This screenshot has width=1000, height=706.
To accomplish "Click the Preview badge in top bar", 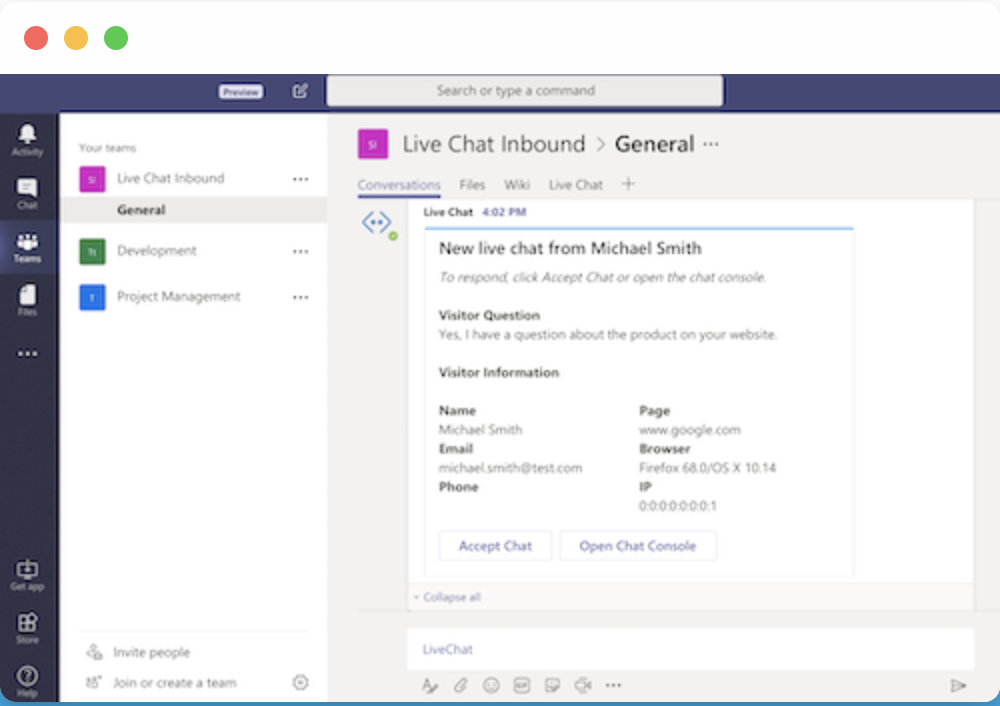I will pyautogui.click(x=241, y=92).
